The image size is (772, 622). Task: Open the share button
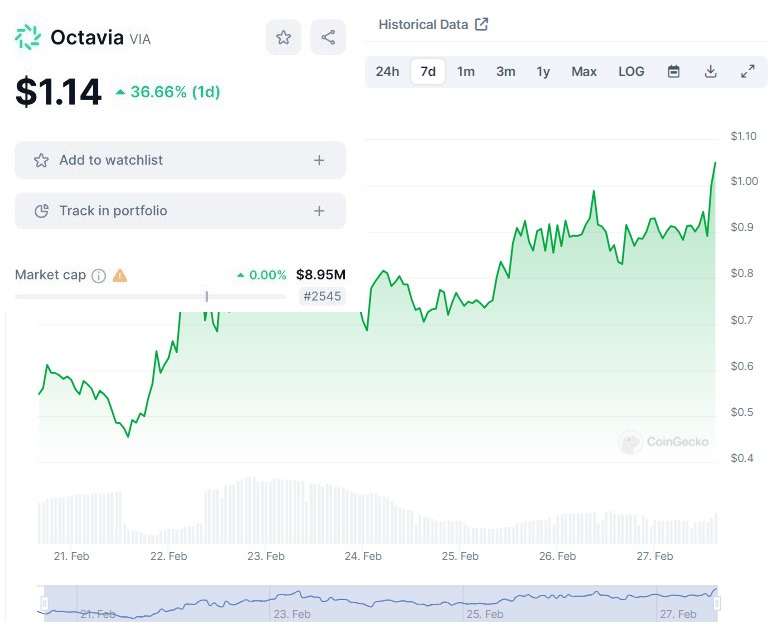tap(328, 37)
